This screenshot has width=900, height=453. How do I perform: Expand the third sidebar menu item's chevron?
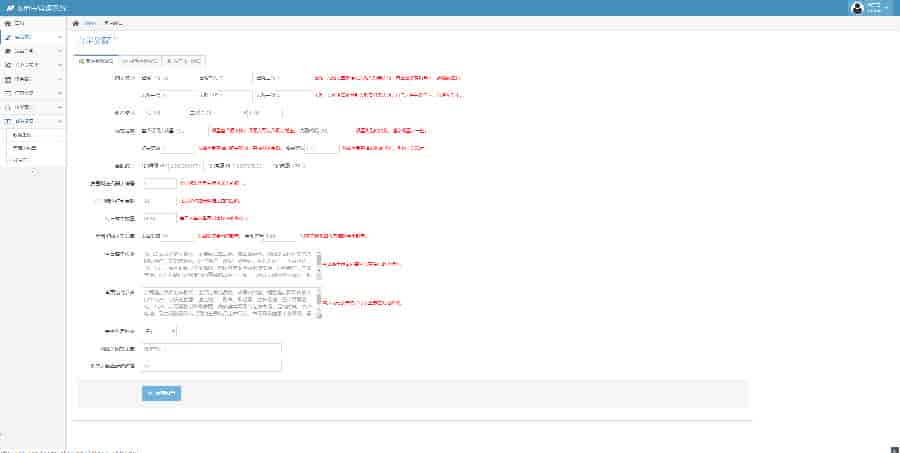coord(60,51)
